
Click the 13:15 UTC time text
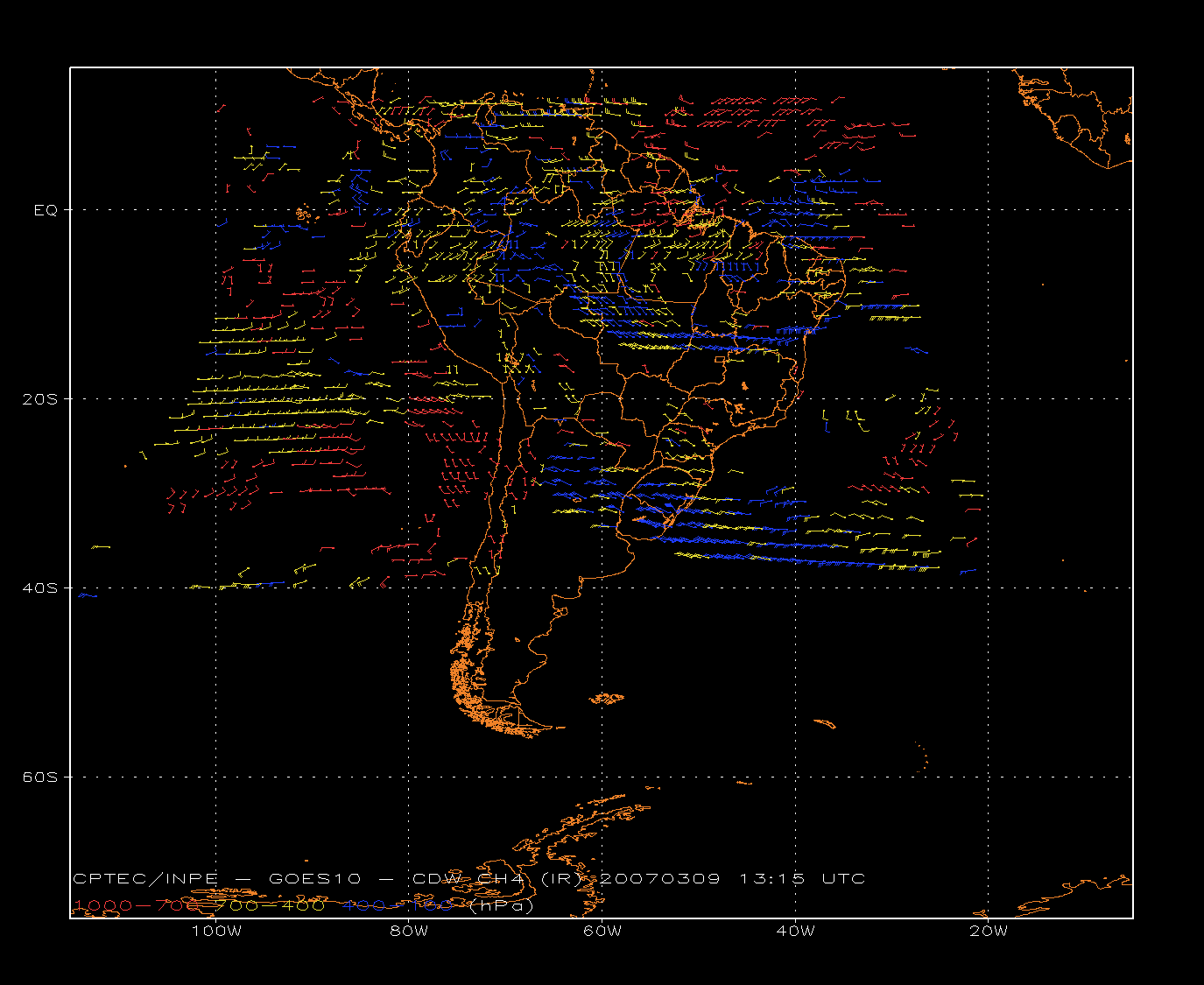click(x=803, y=878)
